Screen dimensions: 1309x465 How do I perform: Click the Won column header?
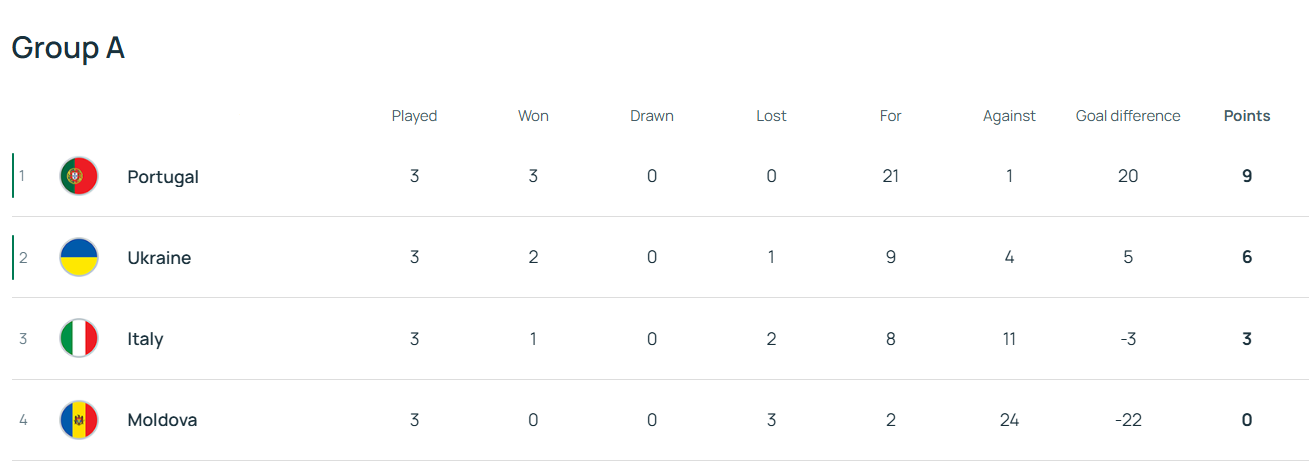tap(533, 116)
